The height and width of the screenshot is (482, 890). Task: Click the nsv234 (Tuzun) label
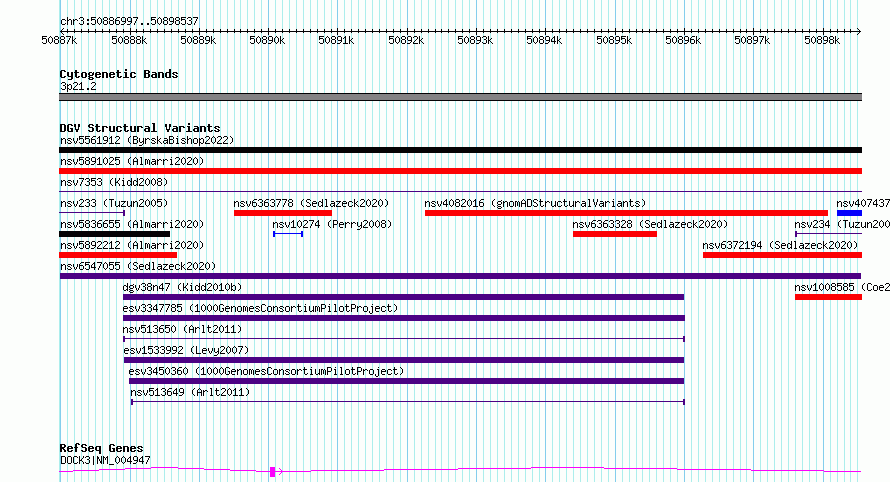click(842, 224)
